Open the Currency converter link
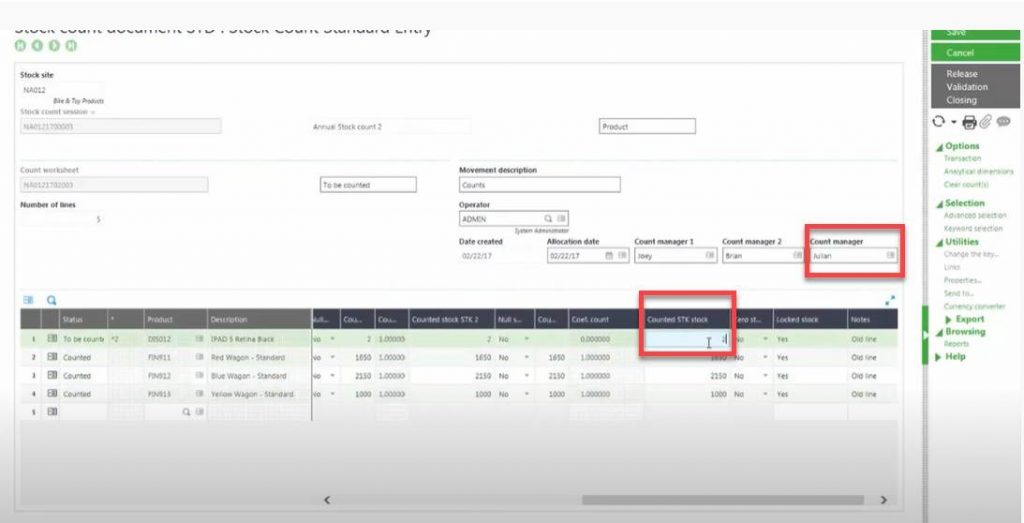1024x523 pixels. point(974,306)
